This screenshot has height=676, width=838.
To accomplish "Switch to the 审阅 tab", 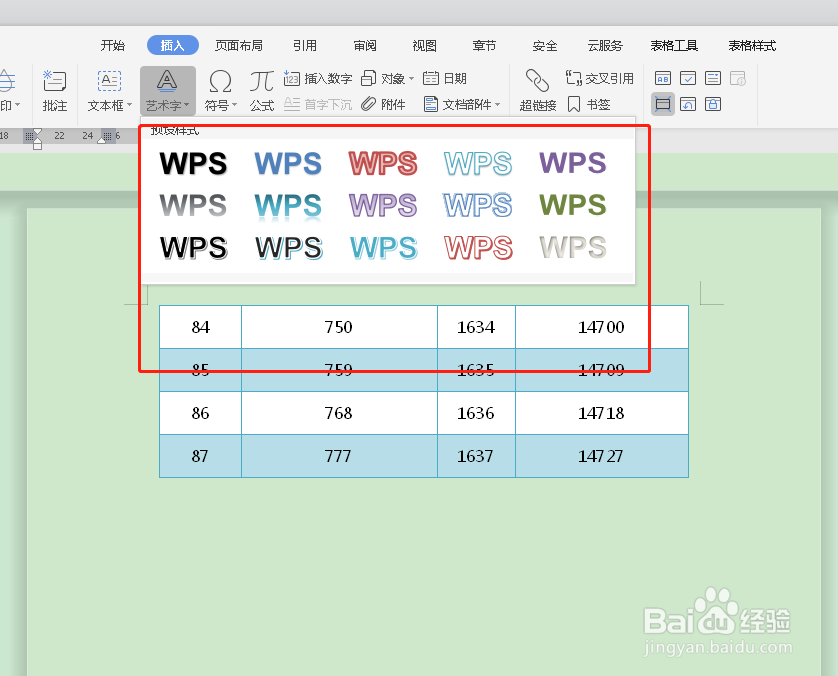I will [x=364, y=45].
